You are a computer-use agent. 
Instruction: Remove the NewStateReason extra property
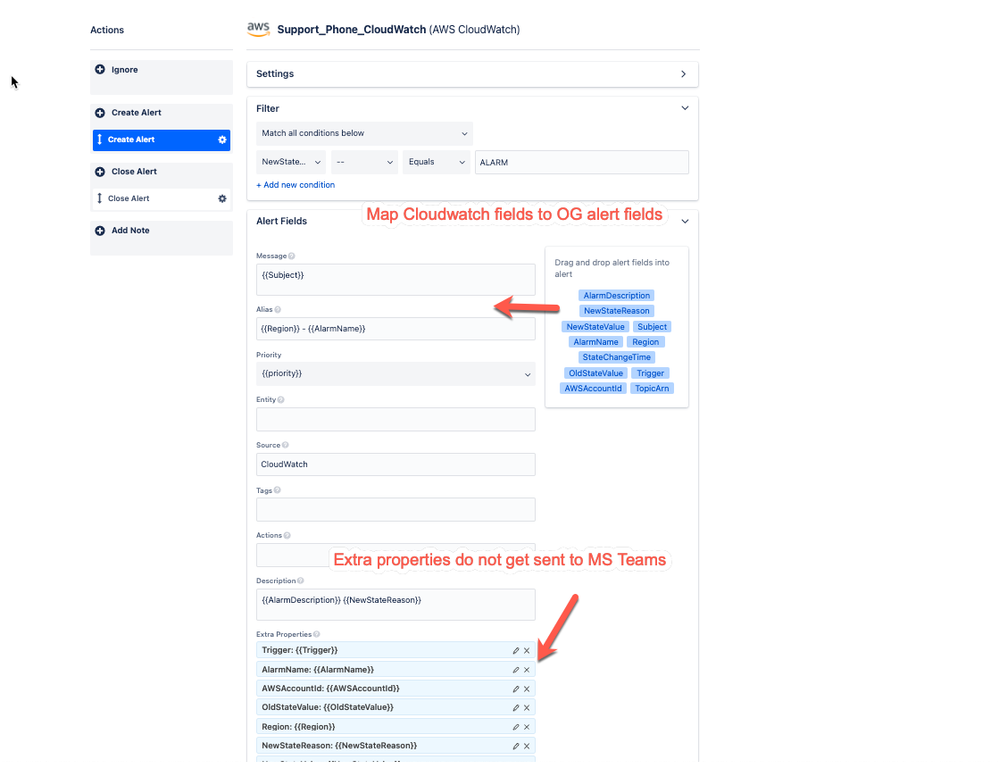pos(527,745)
